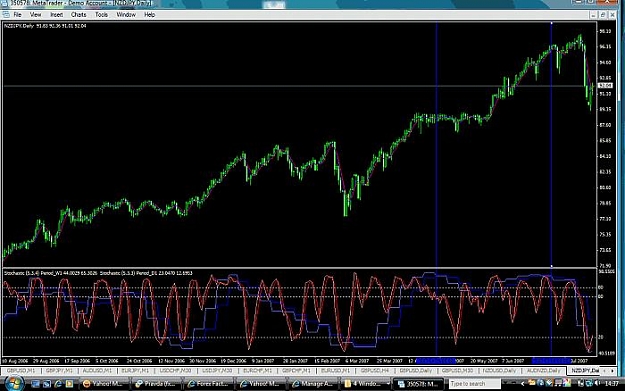Screen dimensions: 625x391
Task: Open the 4 Windo... taskbar group
Action: point(366,384)
